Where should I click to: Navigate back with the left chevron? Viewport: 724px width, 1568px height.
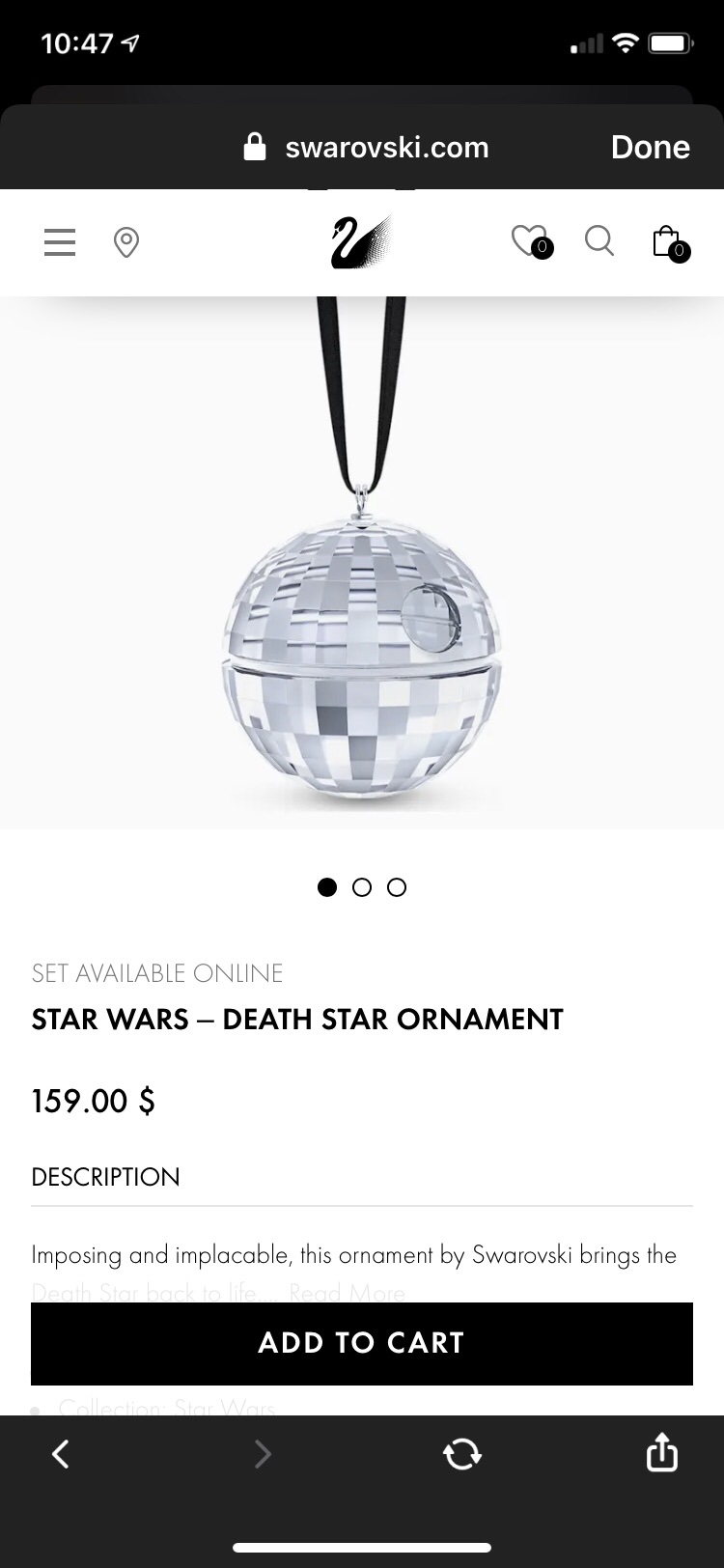pos(61,1453)
